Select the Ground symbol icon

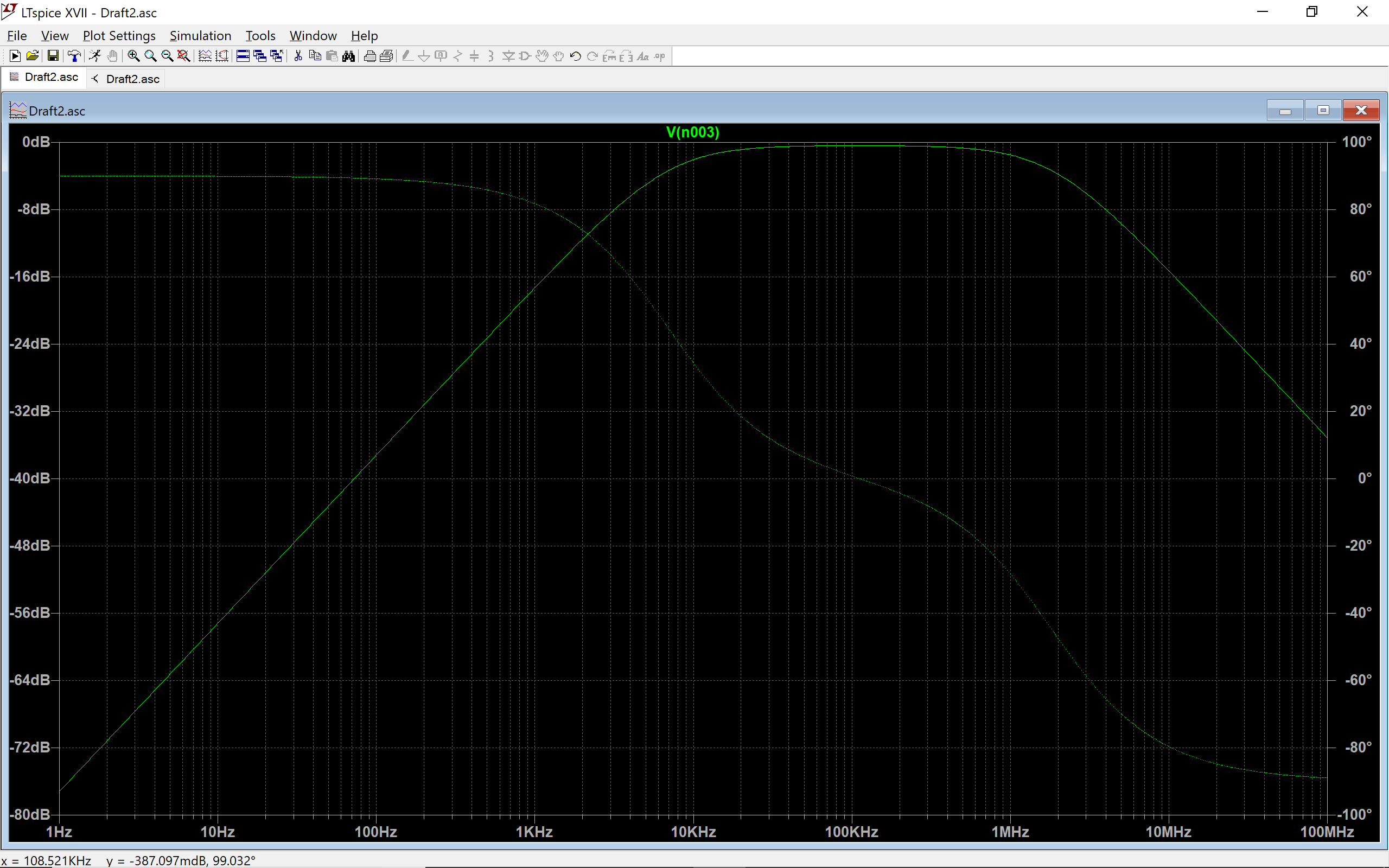pos(424,56)
